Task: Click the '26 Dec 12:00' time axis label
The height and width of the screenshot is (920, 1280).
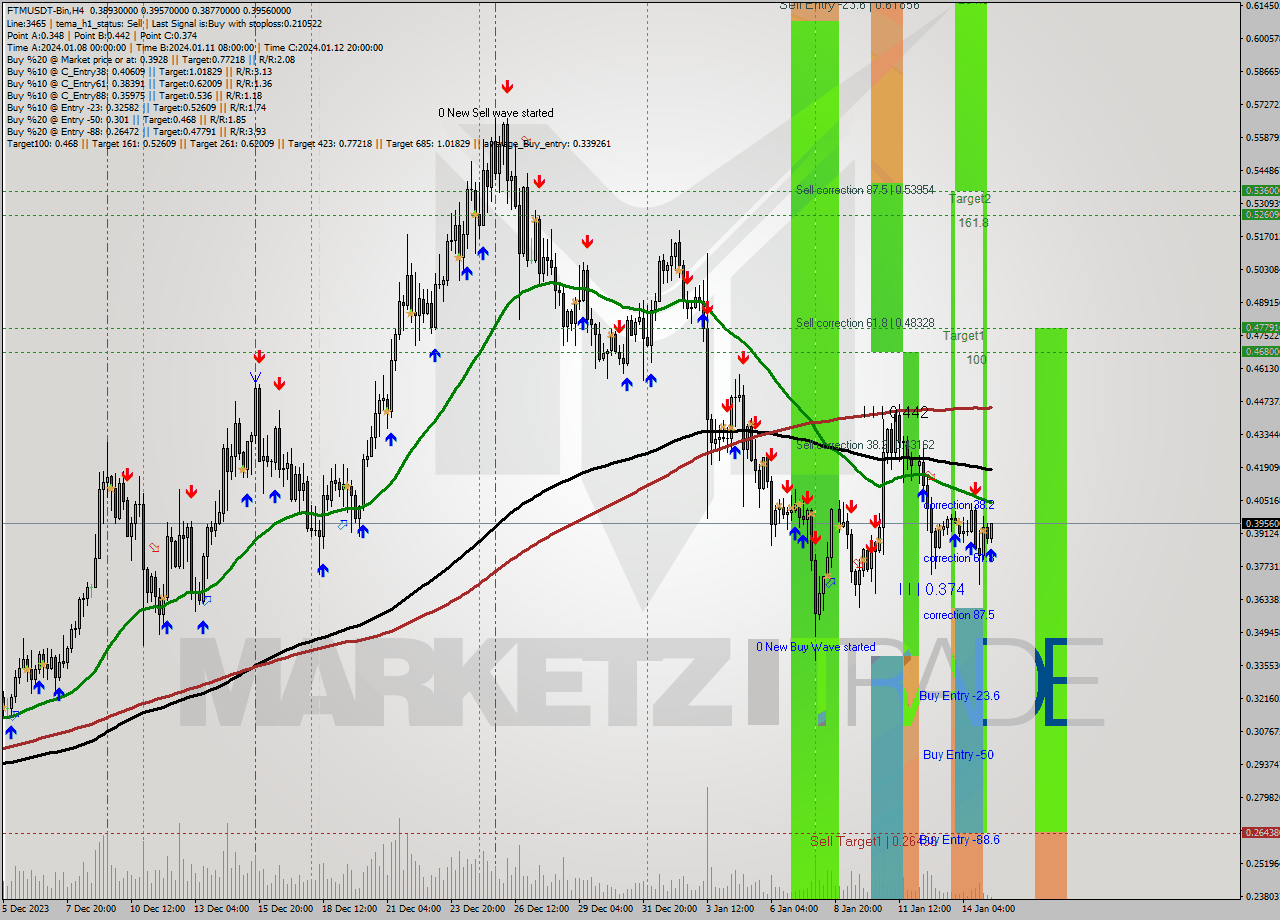Action: coord(541,909)
